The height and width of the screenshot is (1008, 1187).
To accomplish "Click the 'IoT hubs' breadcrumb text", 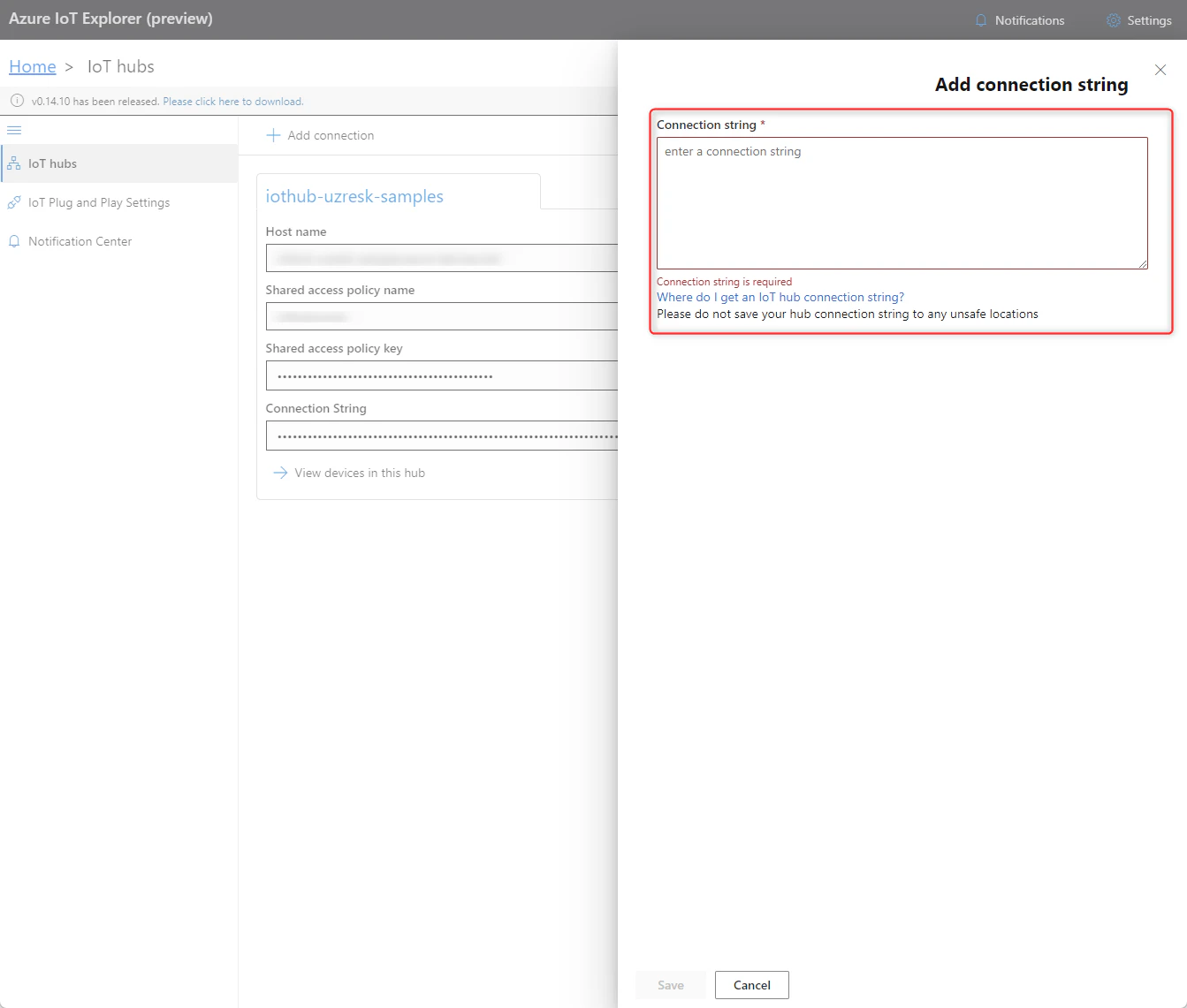I will point(121,66).
